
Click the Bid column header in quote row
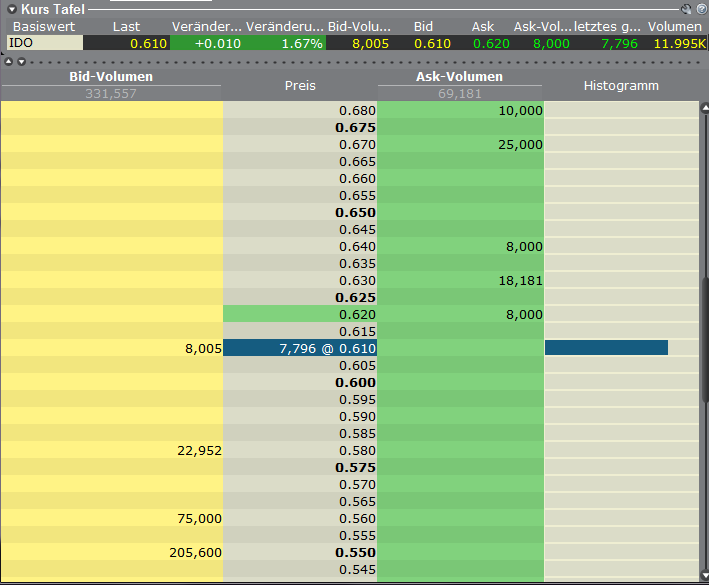423,27
